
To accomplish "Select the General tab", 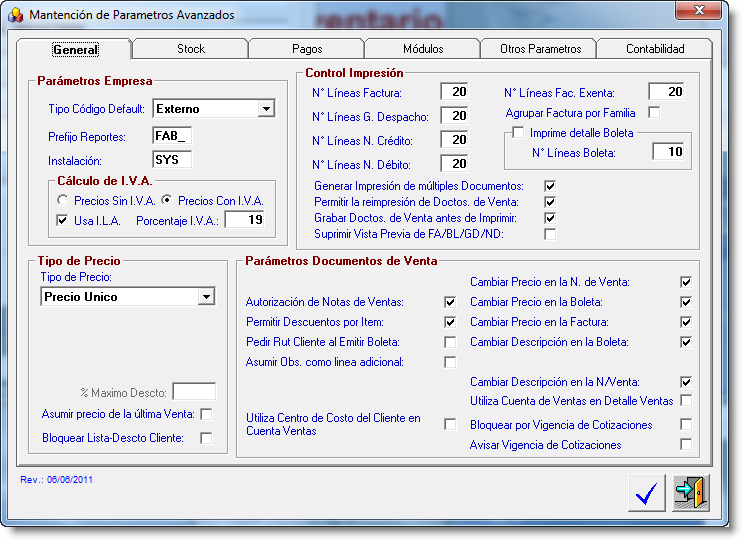I will (x=75, y=49).
